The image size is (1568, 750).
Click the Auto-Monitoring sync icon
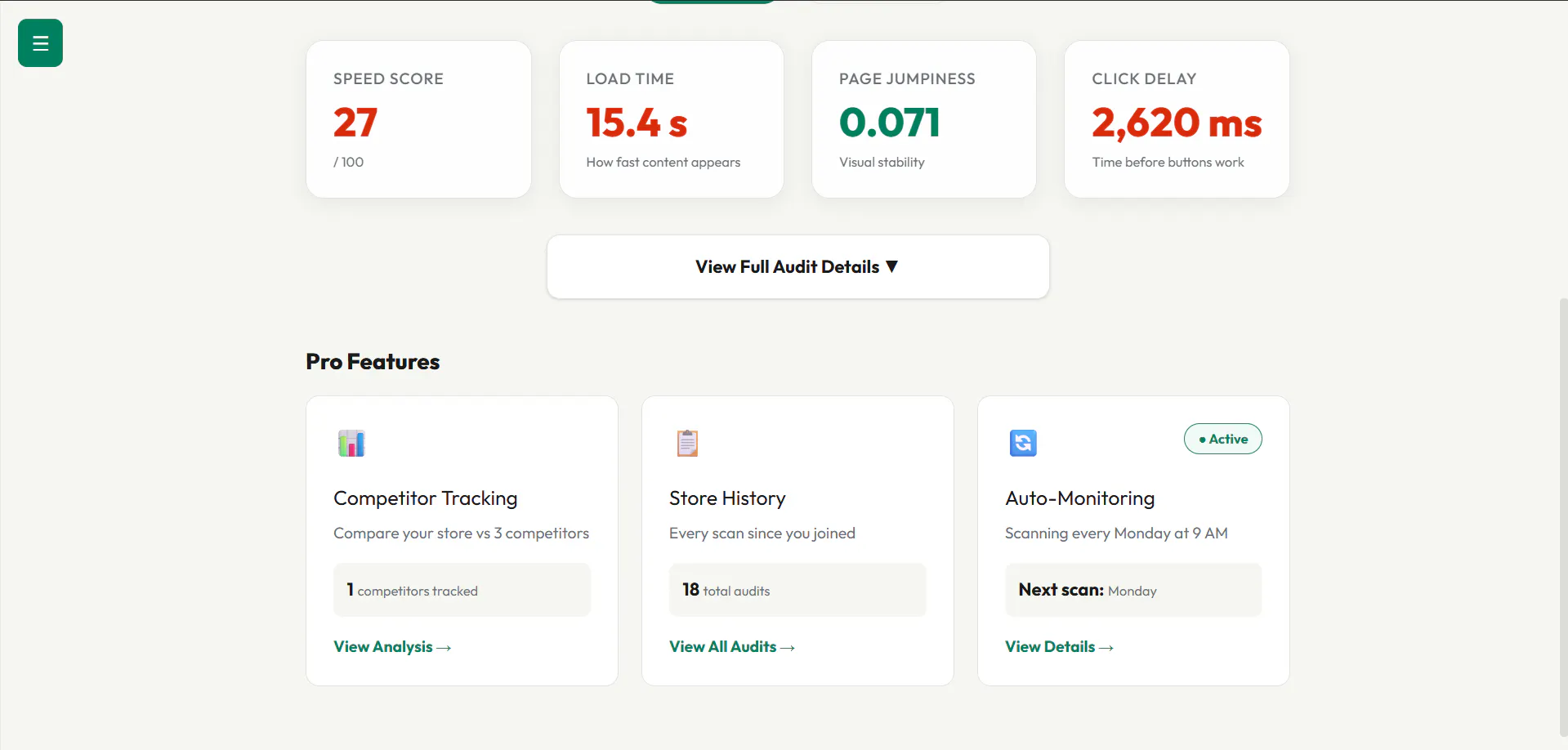click(x=1023, y=443)
